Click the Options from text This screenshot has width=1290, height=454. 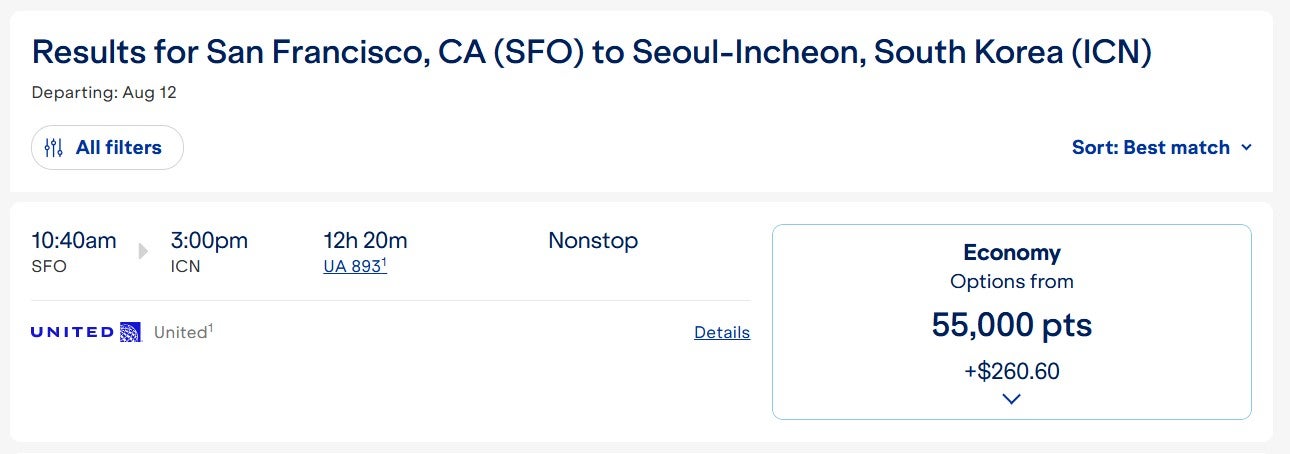point(1011,282)
